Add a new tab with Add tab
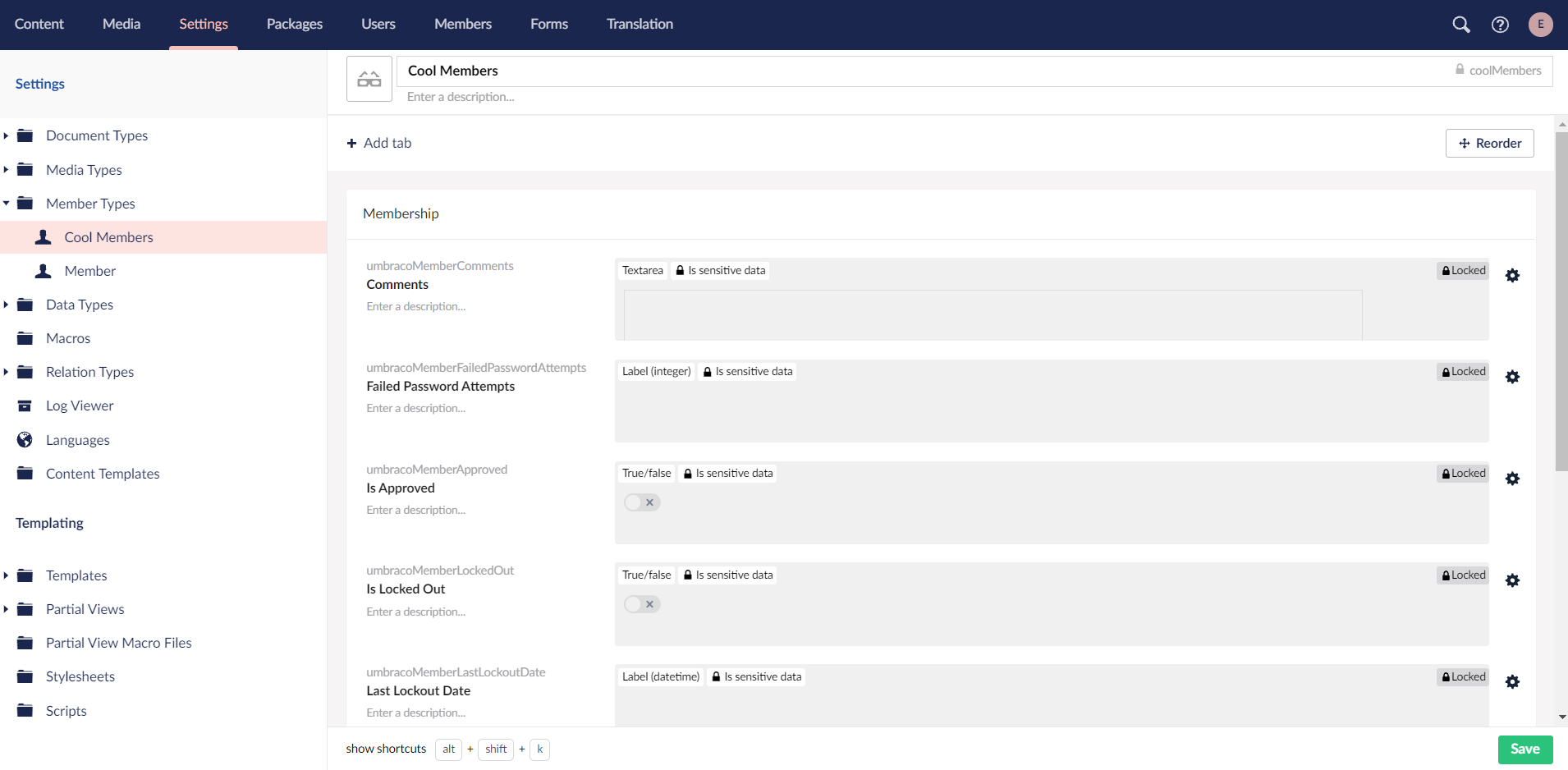 (x=379, y=143)
